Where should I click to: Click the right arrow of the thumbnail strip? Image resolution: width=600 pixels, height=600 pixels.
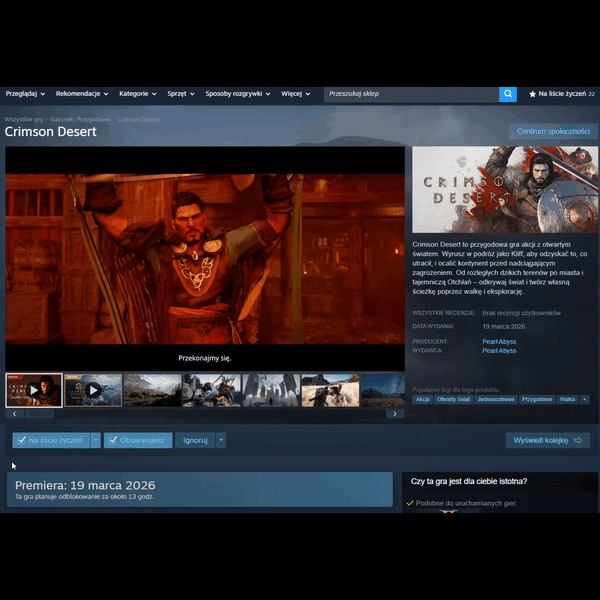[x=395, y=414]
